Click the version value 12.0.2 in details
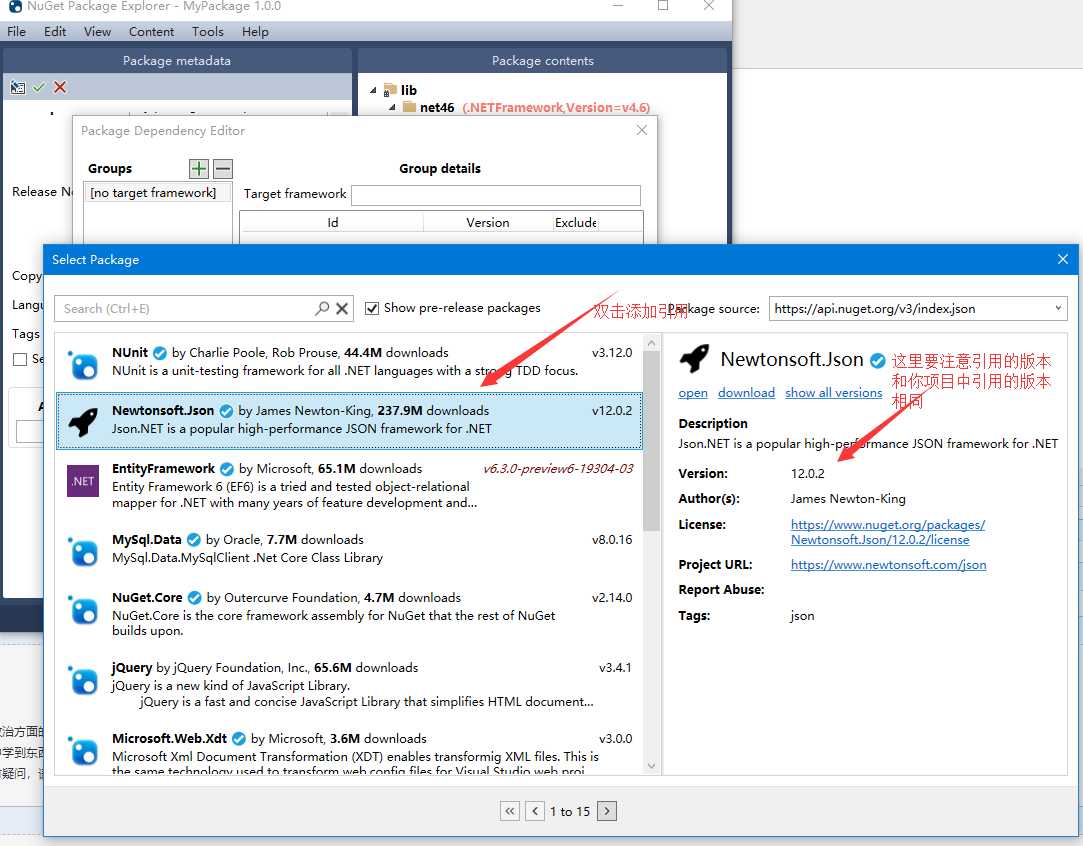 point(807,473)
